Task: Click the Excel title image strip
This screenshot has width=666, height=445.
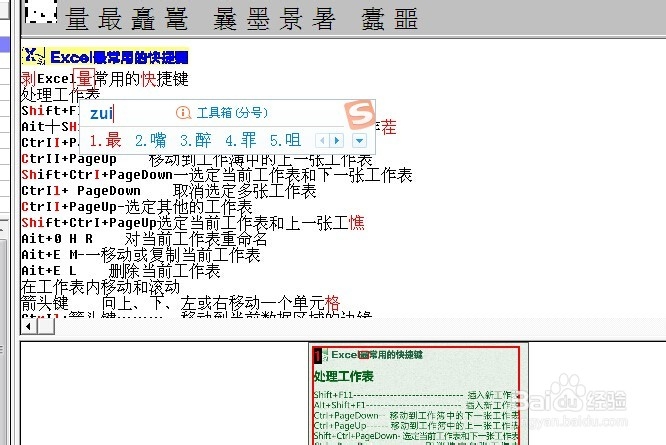Action: point(105,56)
